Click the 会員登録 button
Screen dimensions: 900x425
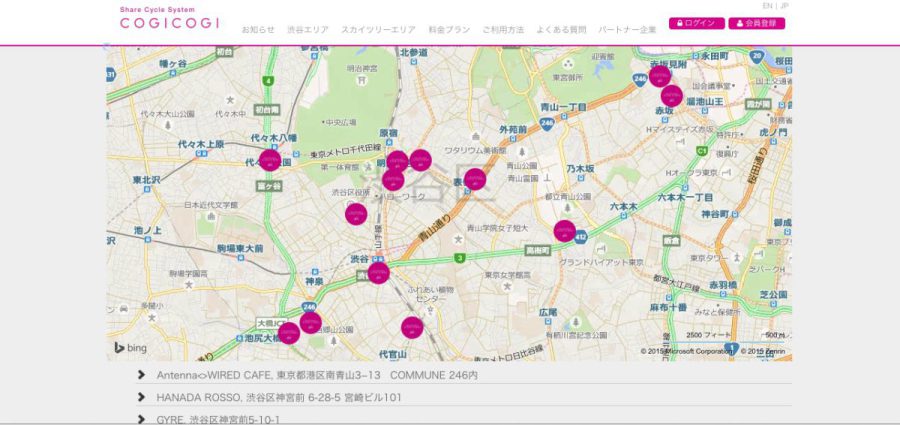pyautogui.click(x=757, y=24)
